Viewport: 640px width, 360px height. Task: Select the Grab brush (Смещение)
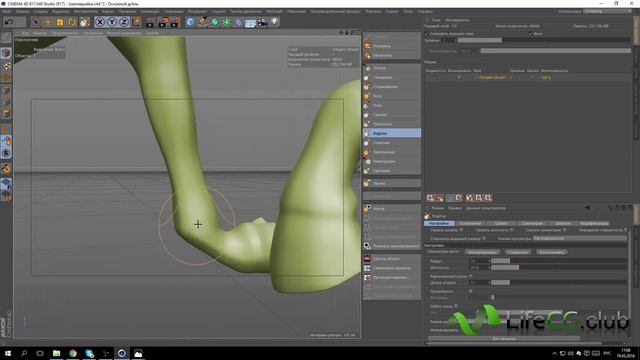coord(392,77)
